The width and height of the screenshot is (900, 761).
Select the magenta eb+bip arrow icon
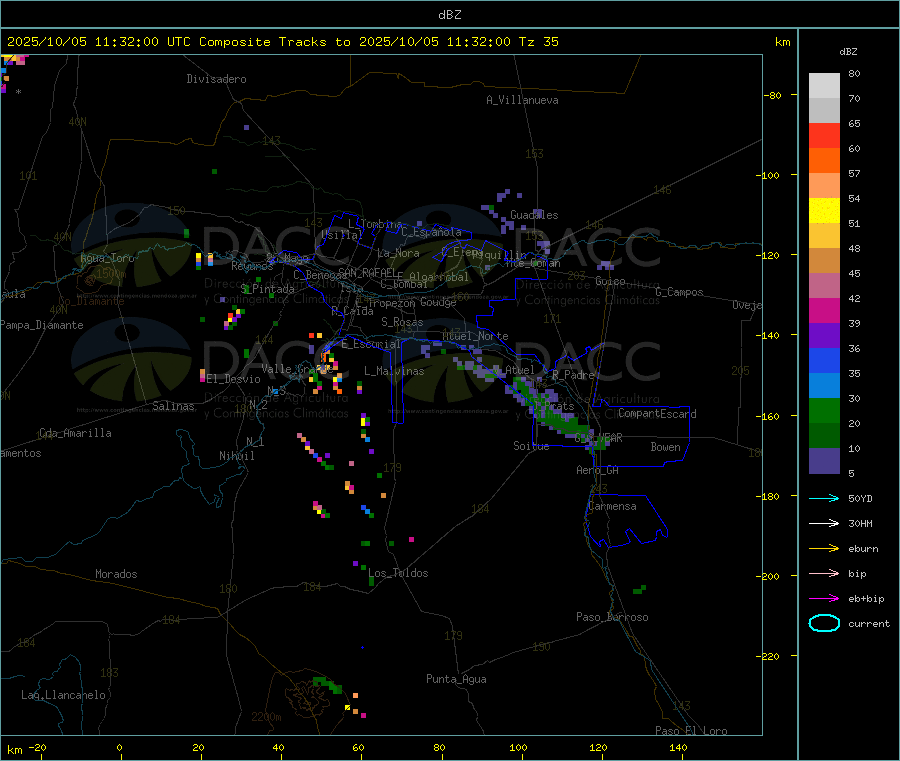tap(823, 598)
